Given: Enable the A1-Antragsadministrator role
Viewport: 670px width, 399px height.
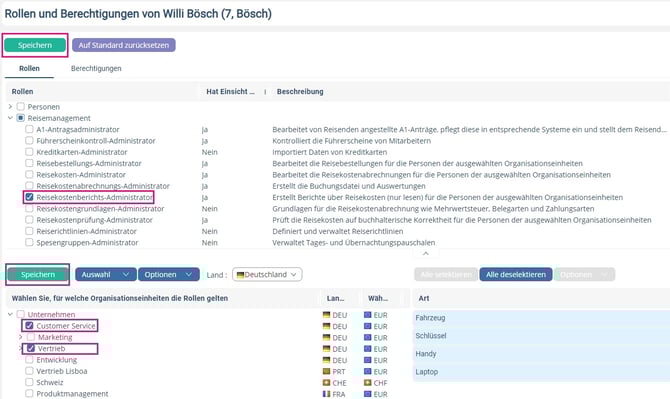Looking at the screenshot, I should [29, 129].
